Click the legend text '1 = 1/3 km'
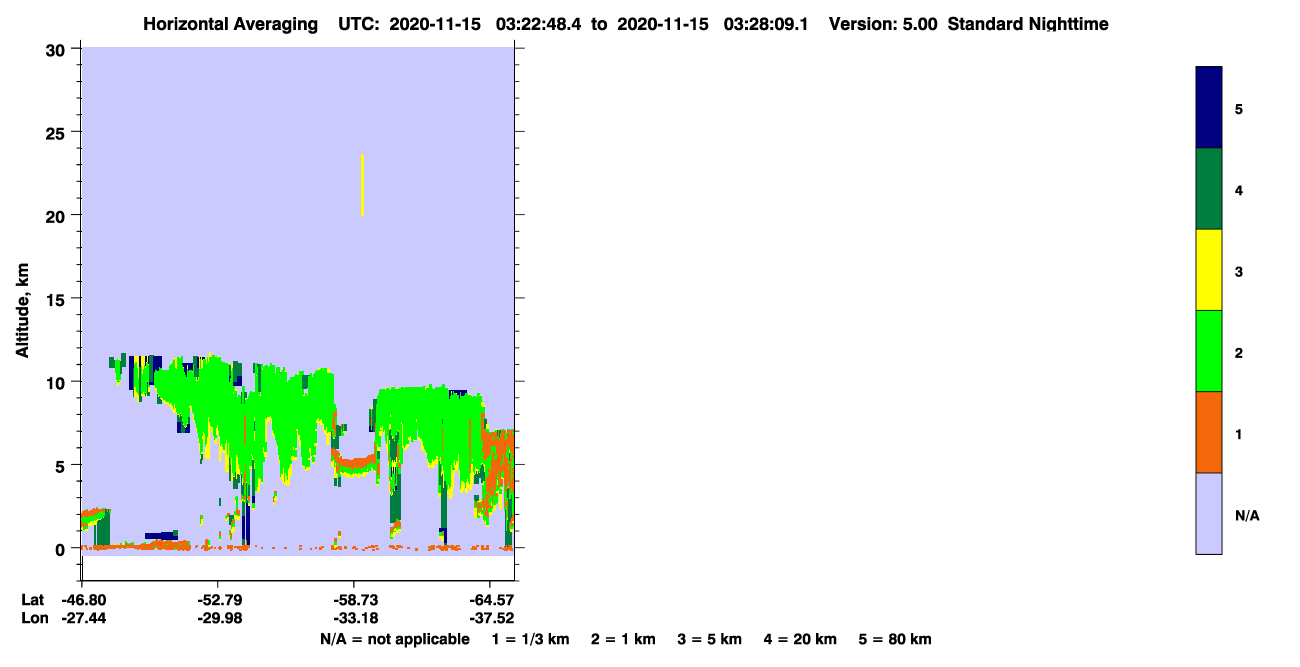Image resolution: width=1300 pixels, height=667 pixels. tap(531, 639)
